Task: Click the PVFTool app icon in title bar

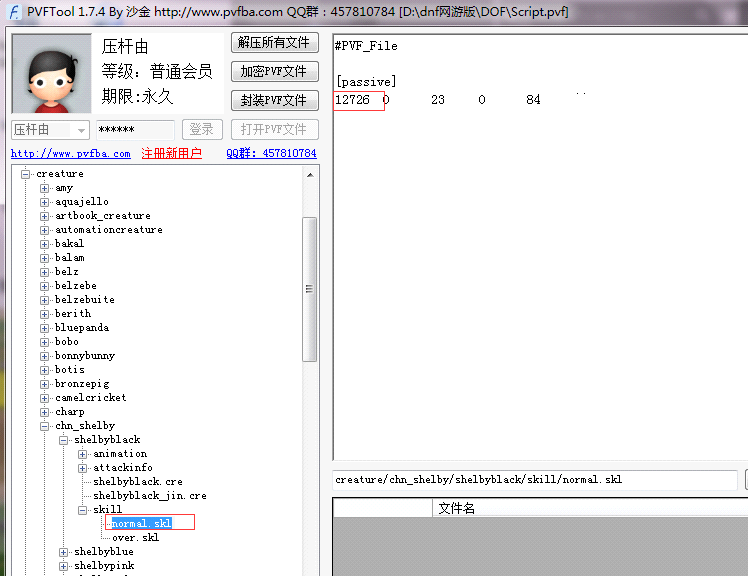Action: pyautogui.click(x=15, y=11)
